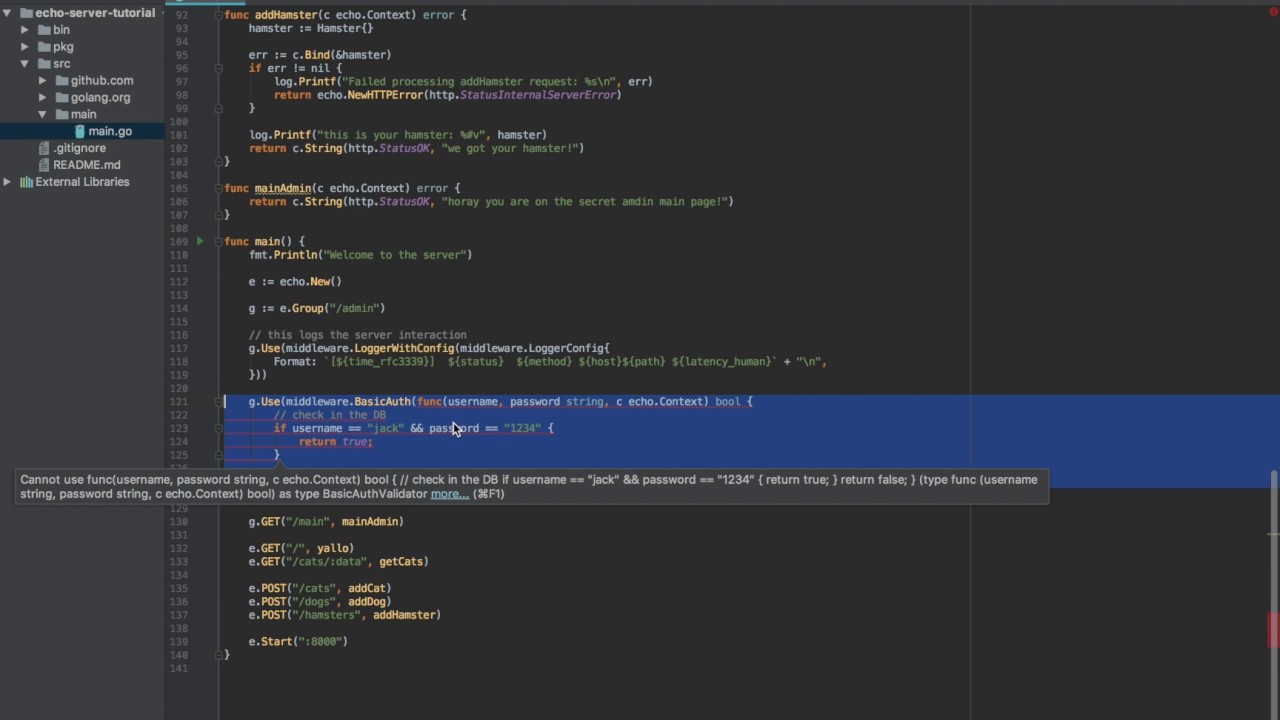Fold the main function at line 109
This screenshot has height=720, width=1280.
pyautogui.click(x=219, y=241)
